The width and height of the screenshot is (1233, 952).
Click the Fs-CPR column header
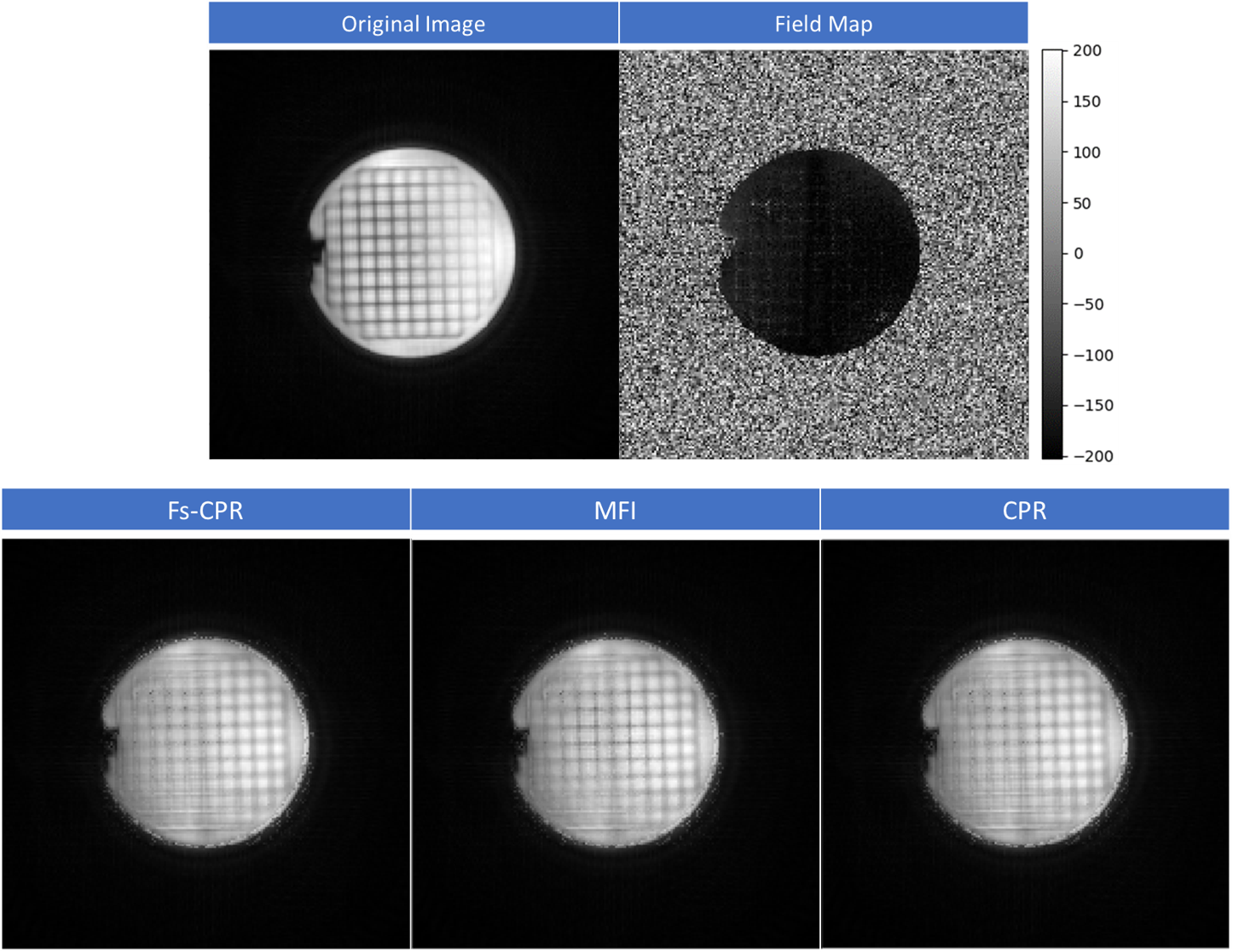pos(205,511)
